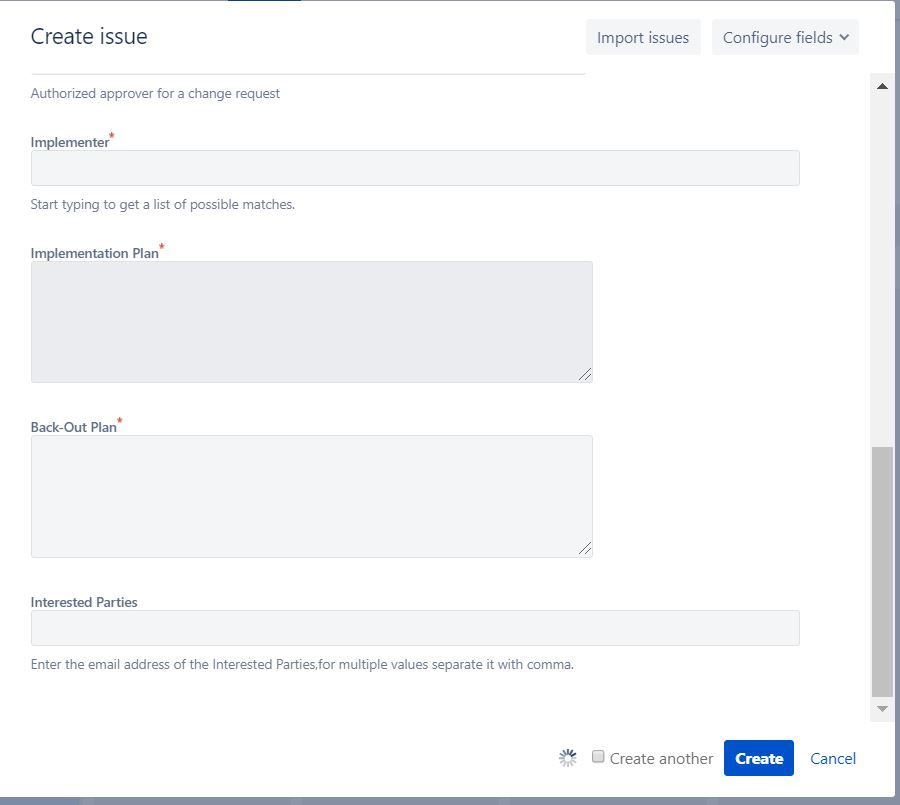This screenshot has width=900, height=805.
Task: Click the Implementation Plan label
Action: click(95, 253)
